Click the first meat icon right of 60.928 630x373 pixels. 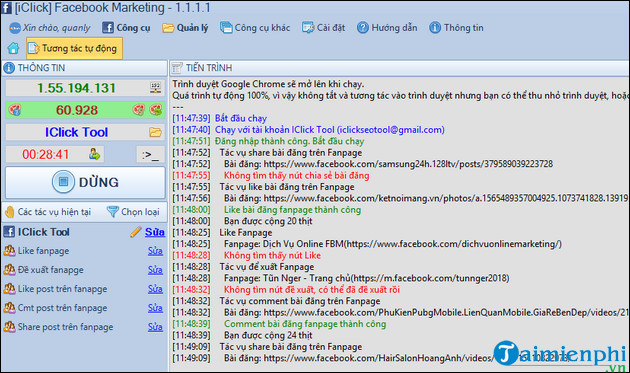(139, 110)
